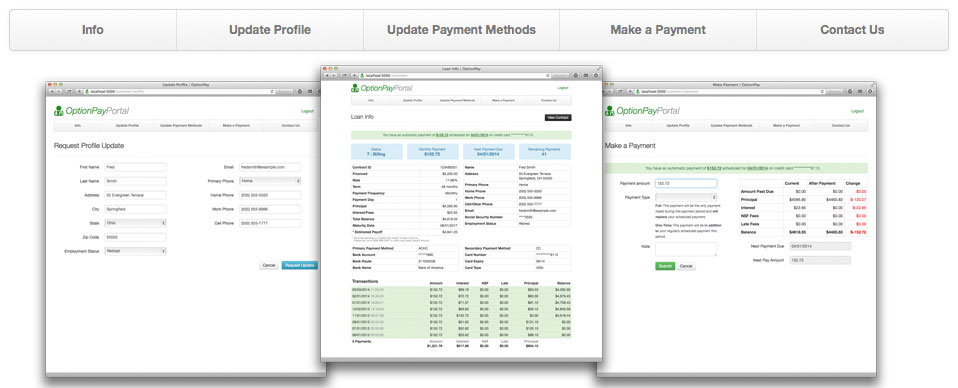Click the First Name field containing Fred
Screen dimensions: 958x388
pos(135,167)
